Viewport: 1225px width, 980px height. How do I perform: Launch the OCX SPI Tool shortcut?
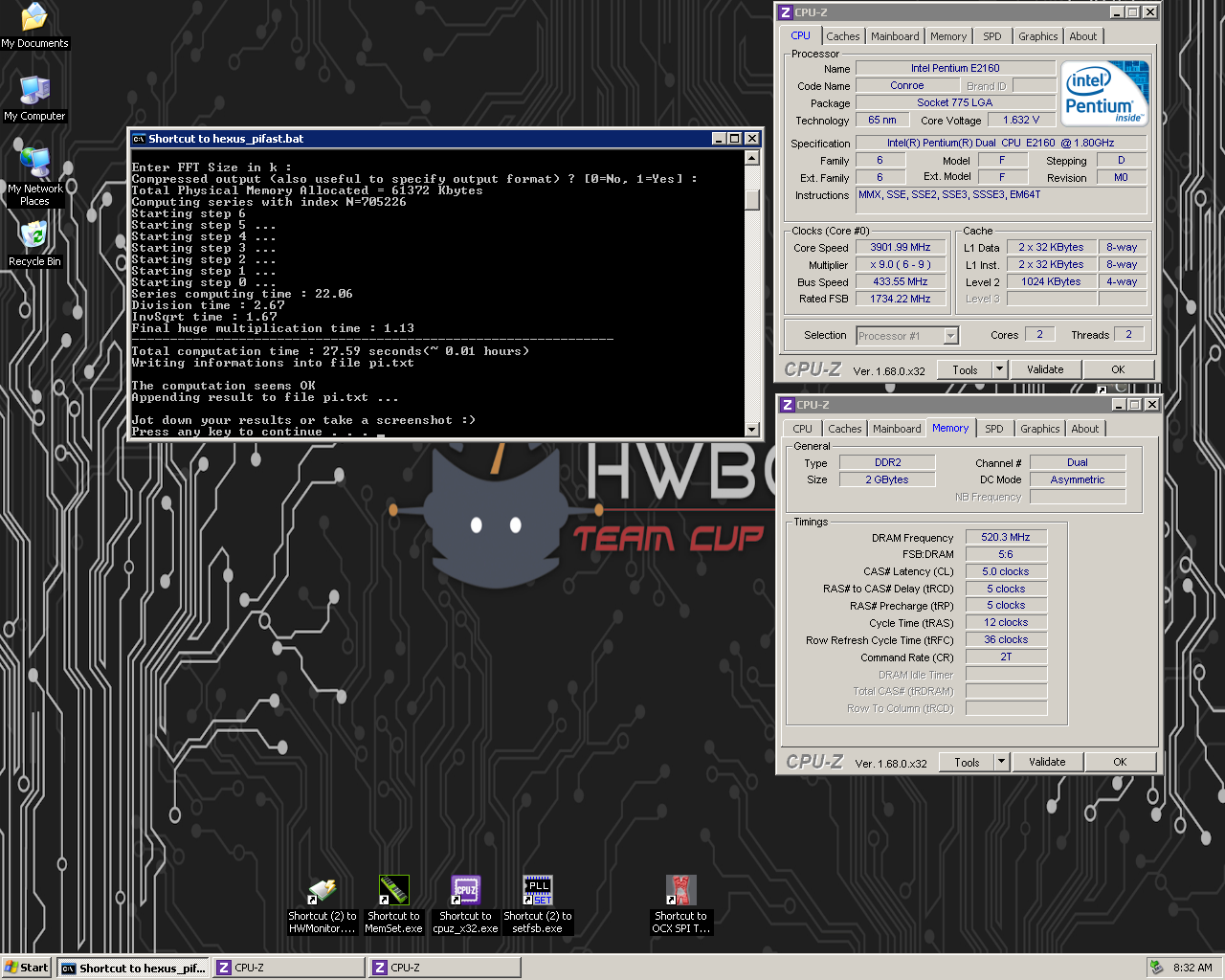[x=680, y=905]
